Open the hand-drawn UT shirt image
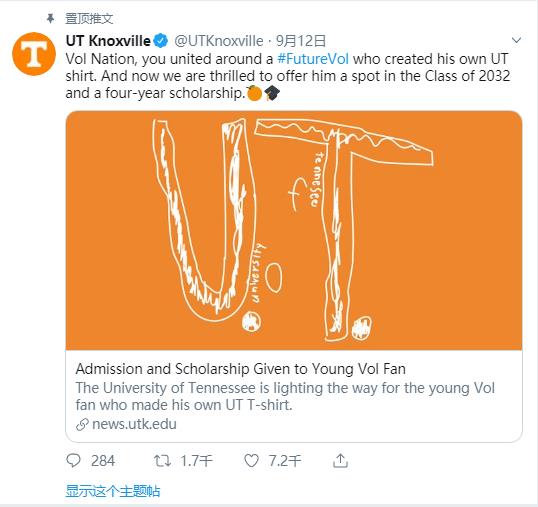 coord(294,230)
